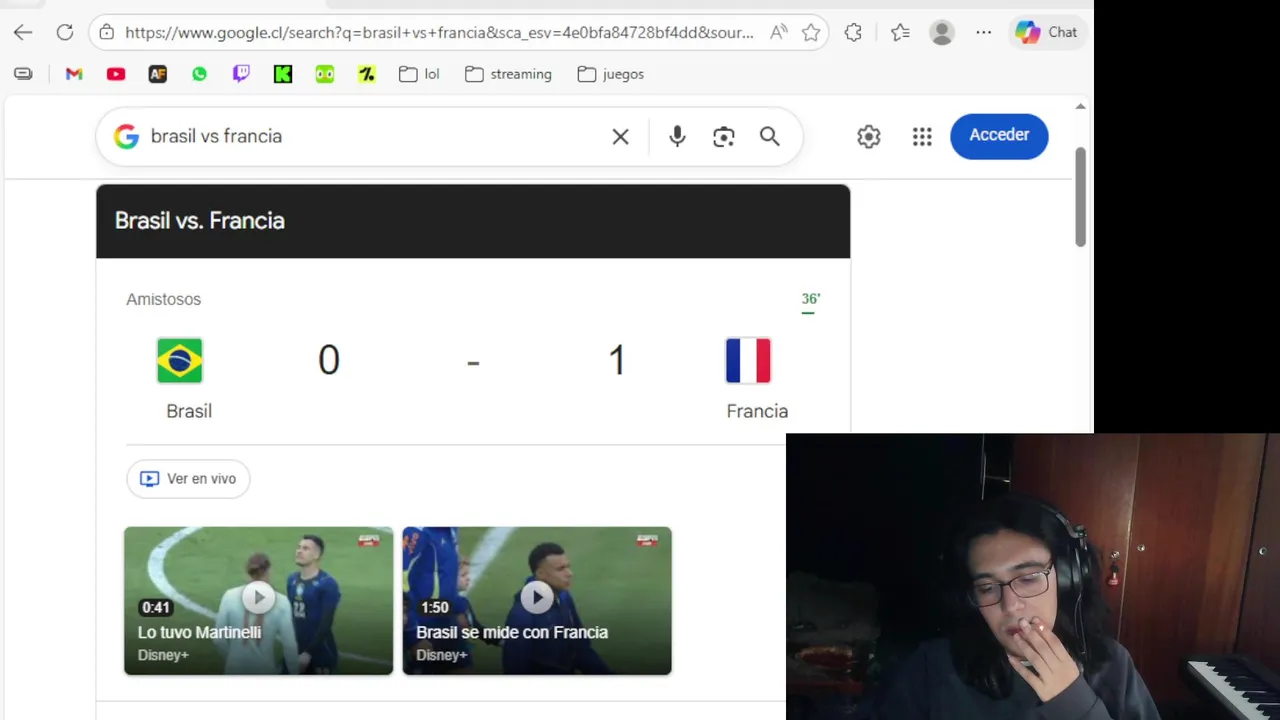Reload the page with the refresh icon
The width and height of the screenshot is (1280, 720).
(65, 32)
